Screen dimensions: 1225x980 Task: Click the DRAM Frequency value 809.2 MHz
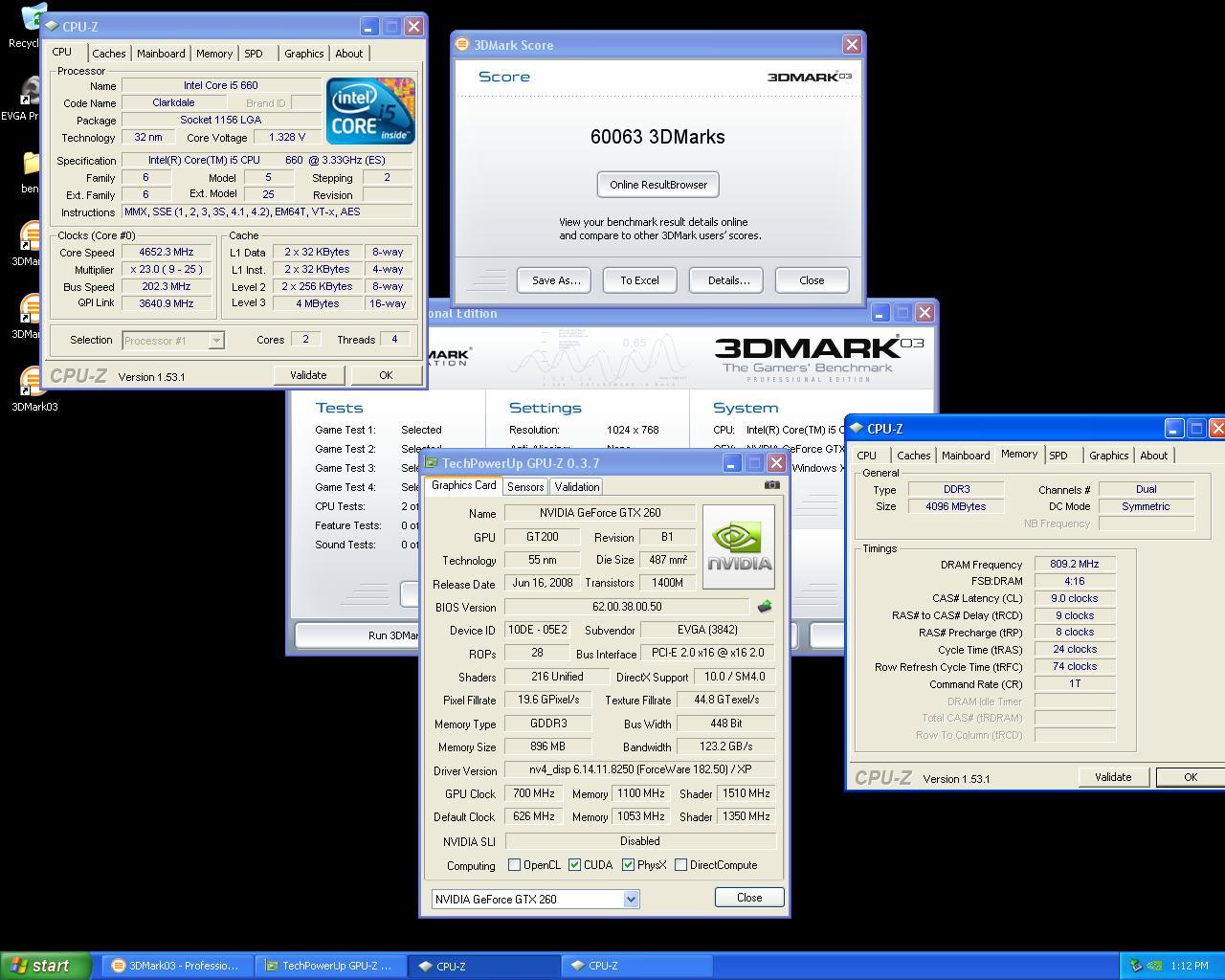tap(1075, 565)
